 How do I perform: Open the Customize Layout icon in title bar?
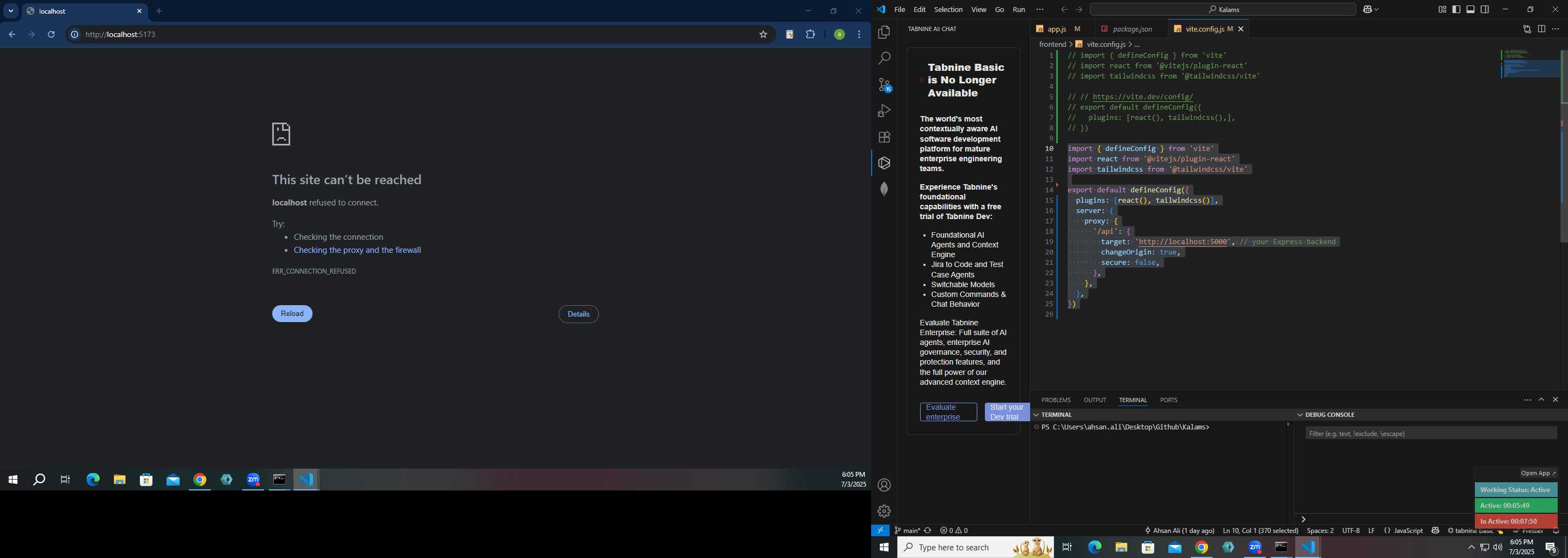coord(1442,10)
